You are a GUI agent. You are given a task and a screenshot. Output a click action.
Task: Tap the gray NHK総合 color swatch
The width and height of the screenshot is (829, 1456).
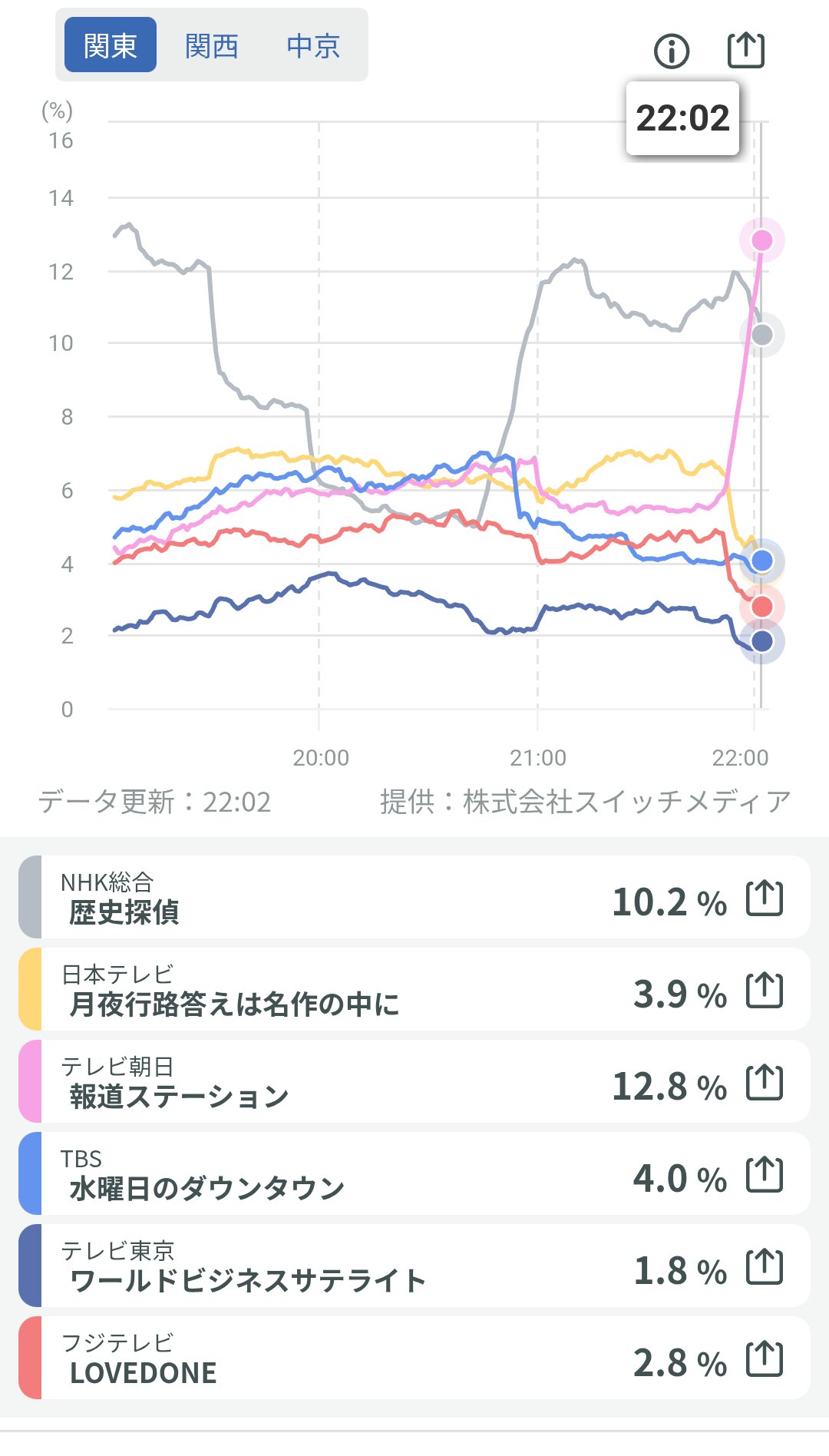pos(30,897)
